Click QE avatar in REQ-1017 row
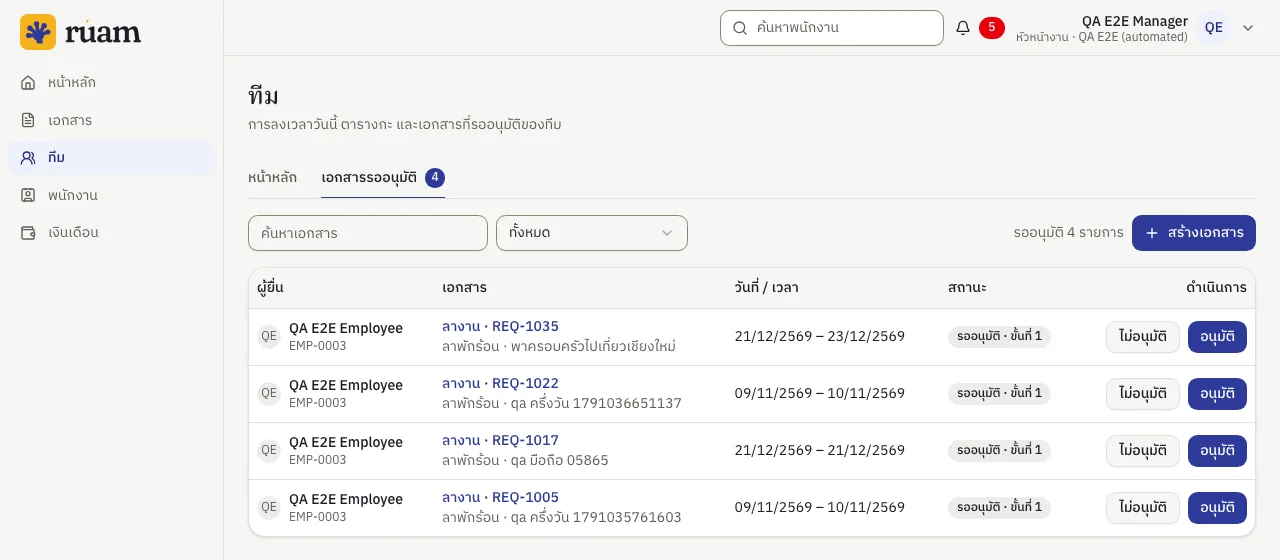 (x=269, y=450)
